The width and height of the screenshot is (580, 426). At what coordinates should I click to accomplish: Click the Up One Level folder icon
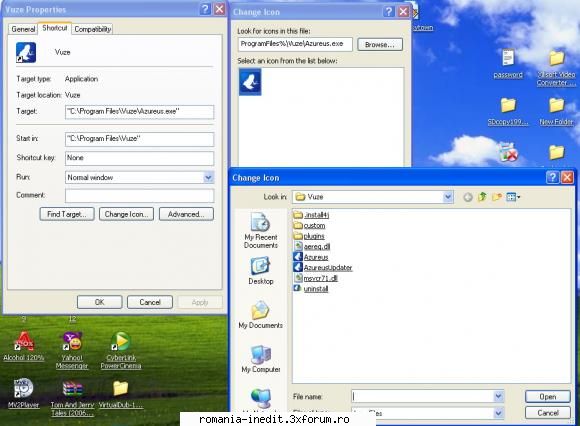(x=482, y=197)
